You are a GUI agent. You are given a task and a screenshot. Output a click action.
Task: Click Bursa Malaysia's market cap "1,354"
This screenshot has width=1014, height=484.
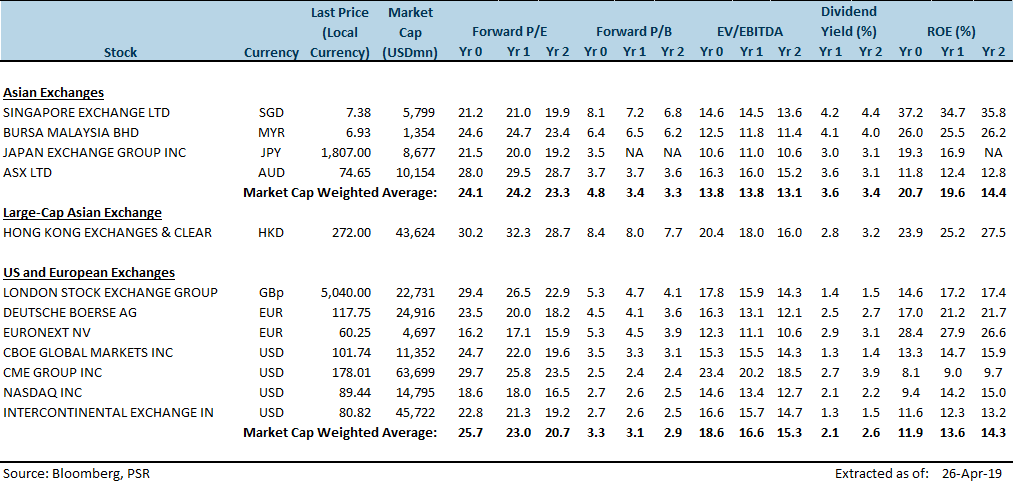pyautogui.click(x=420, y=133)
